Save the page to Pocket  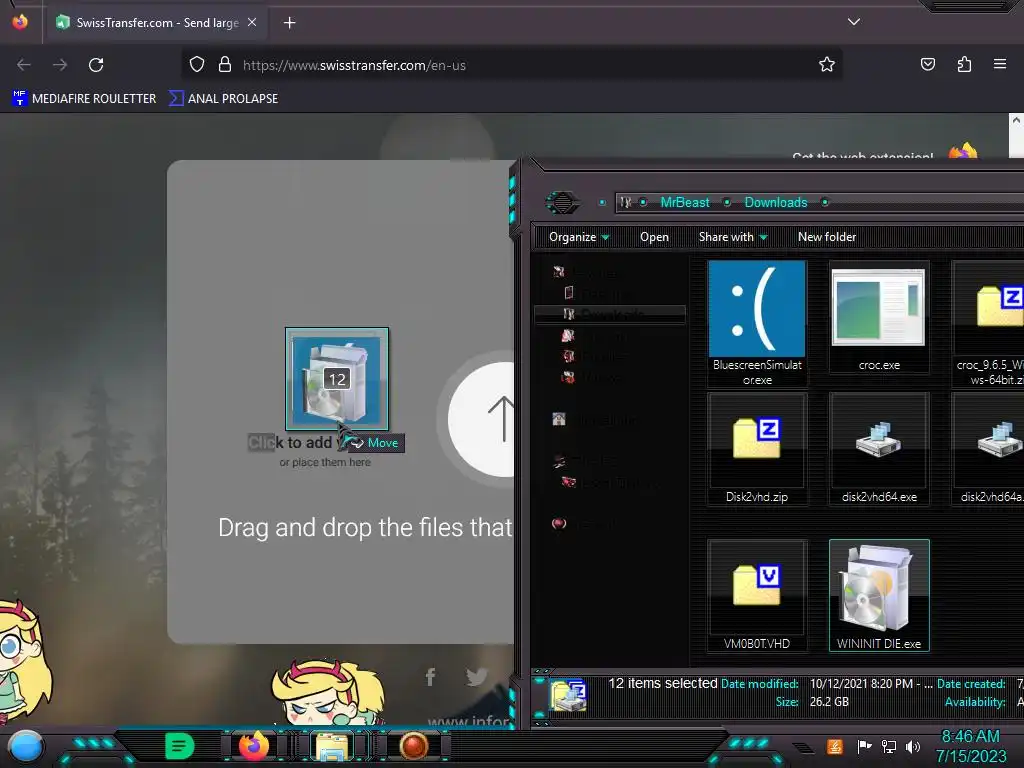[x=927, y=64]
